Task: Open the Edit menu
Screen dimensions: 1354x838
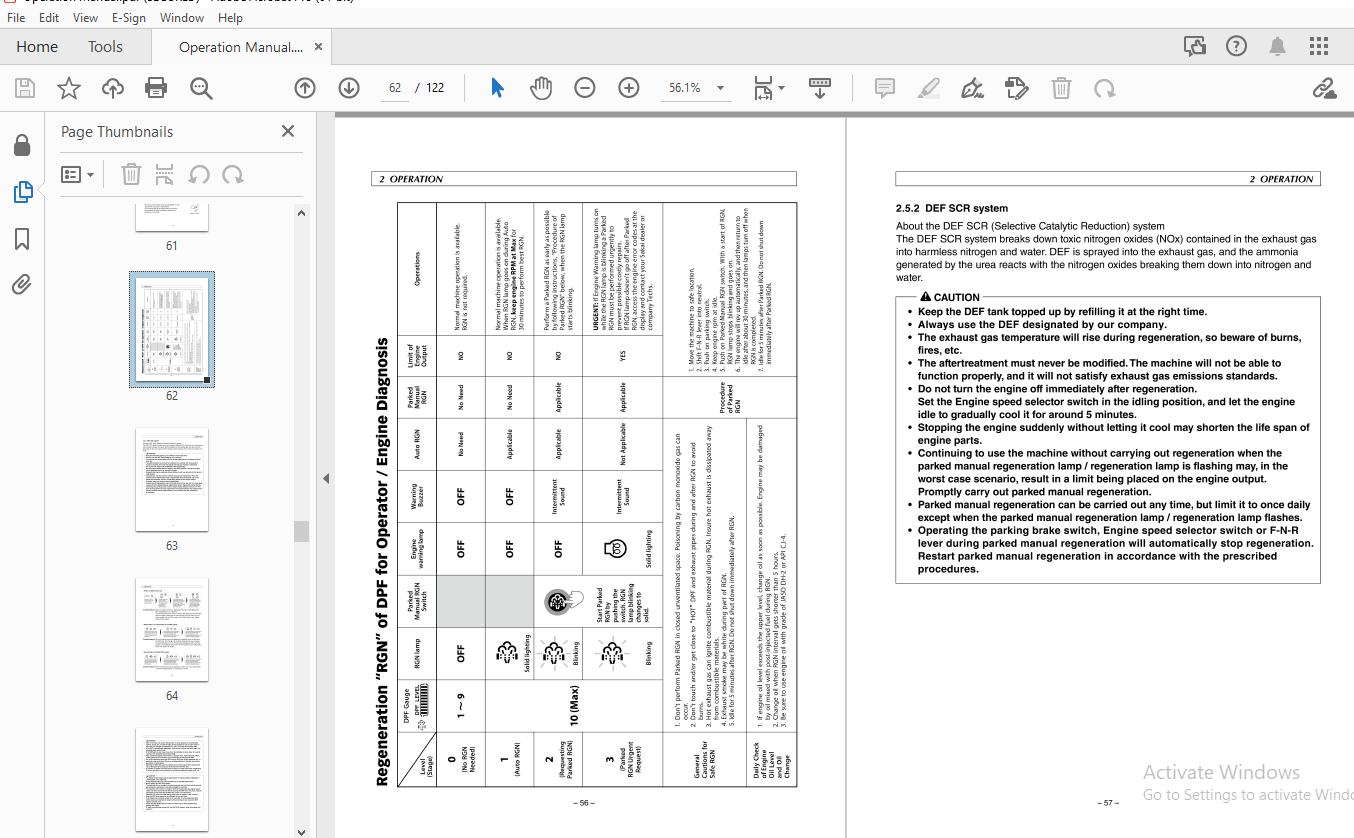Action: pyautogui.click(x=48, y=17)
